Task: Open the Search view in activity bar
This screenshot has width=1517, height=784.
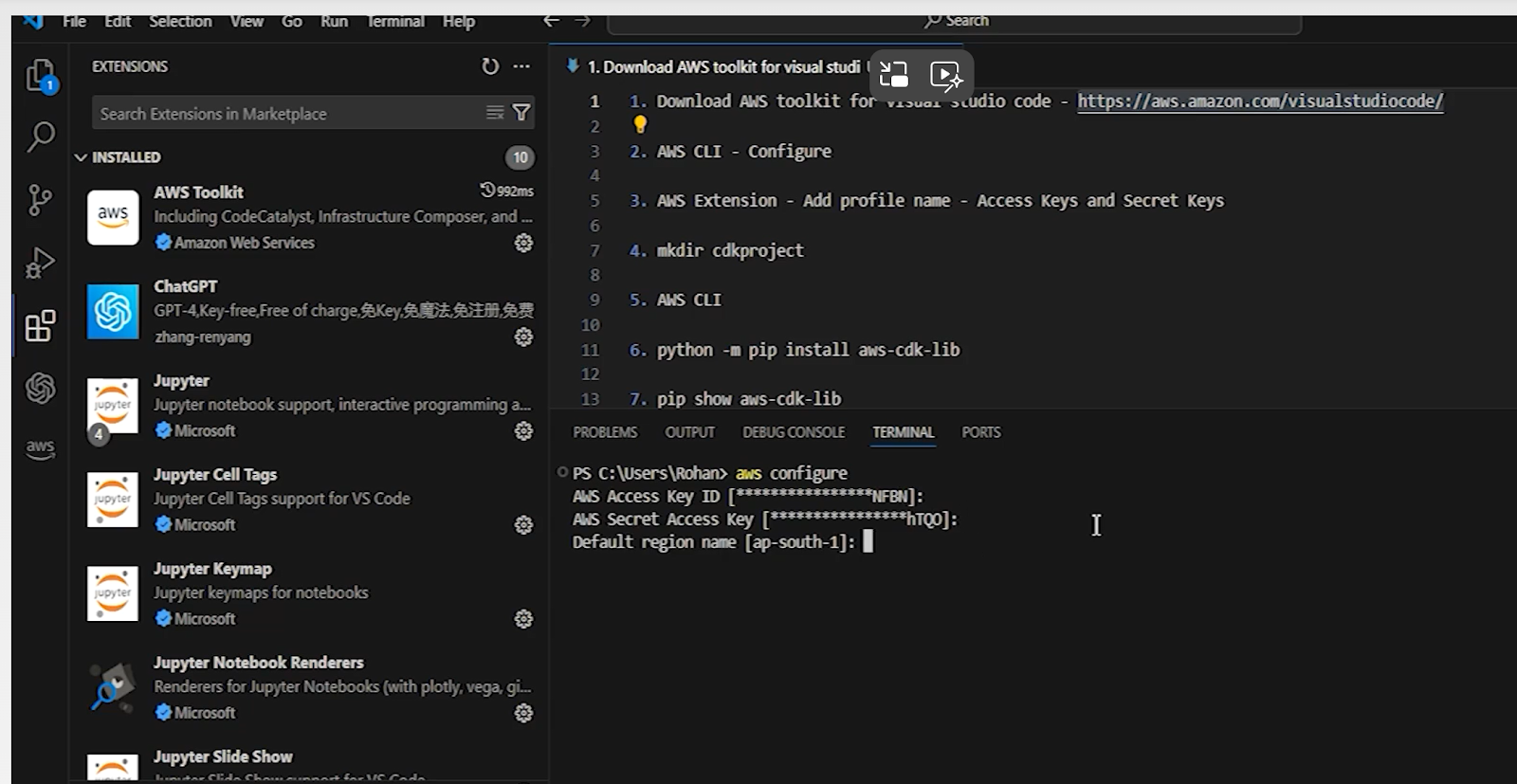Action: (41, 137)
